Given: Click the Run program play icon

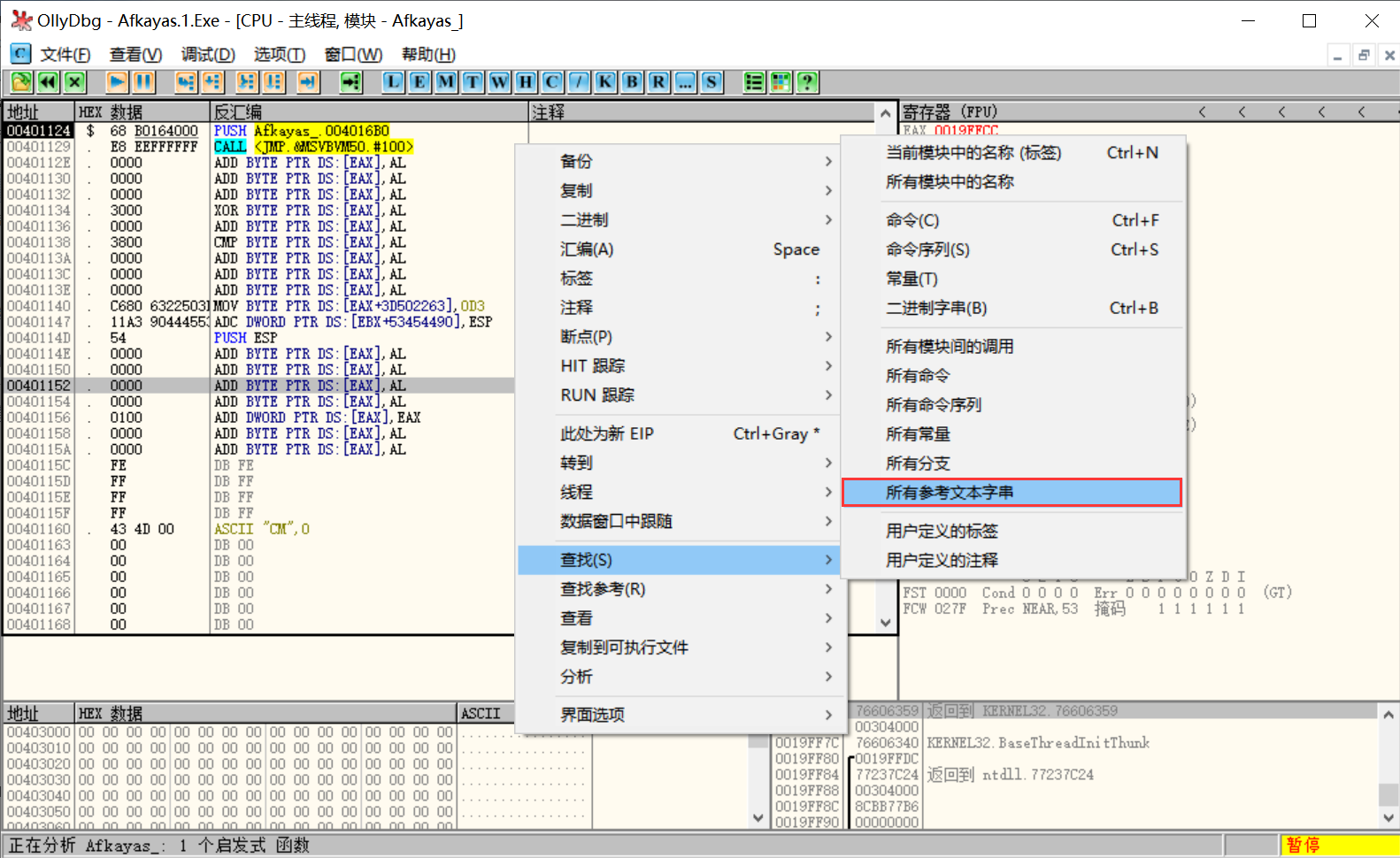Looking at the screenshot, I should click(117, 82).
